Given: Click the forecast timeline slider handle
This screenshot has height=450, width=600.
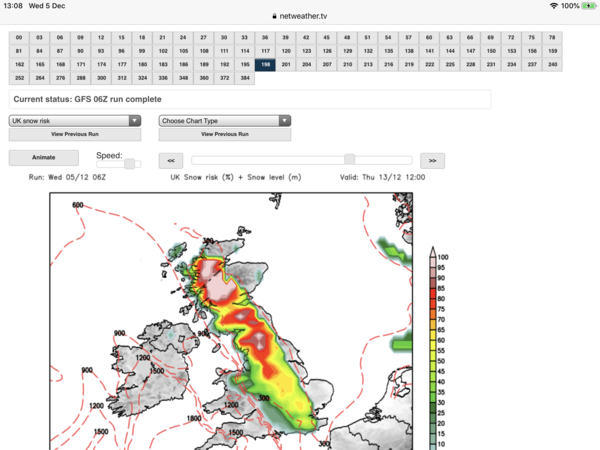Looking at the screenshot, I should coord(349,159).
